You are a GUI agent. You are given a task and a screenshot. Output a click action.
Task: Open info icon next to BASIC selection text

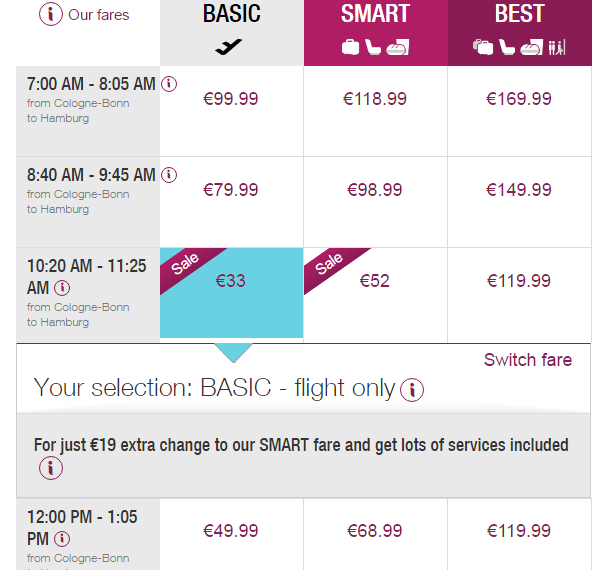[x=412, y=390]
